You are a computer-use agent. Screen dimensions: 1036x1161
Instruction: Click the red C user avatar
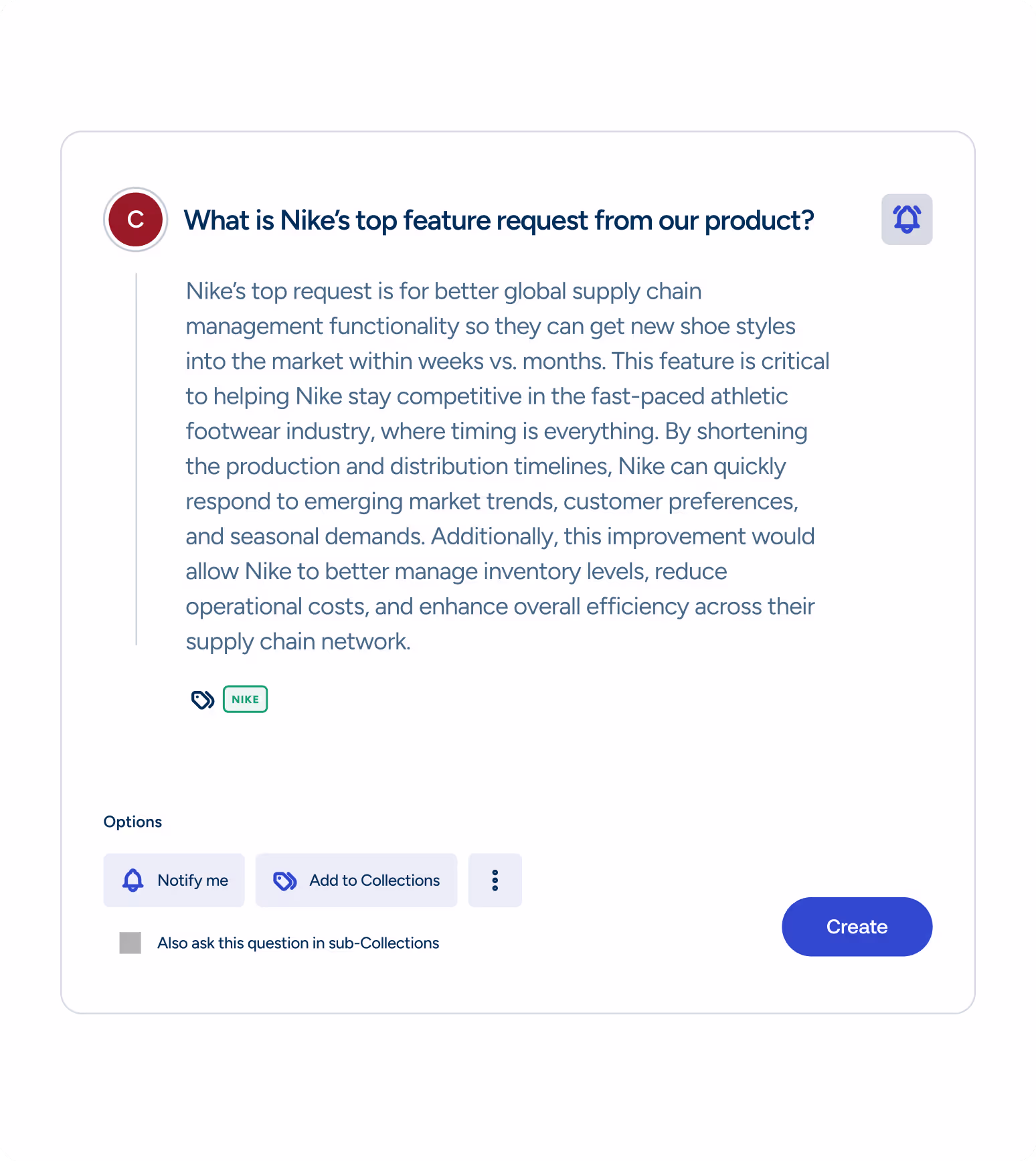[136, 220]
